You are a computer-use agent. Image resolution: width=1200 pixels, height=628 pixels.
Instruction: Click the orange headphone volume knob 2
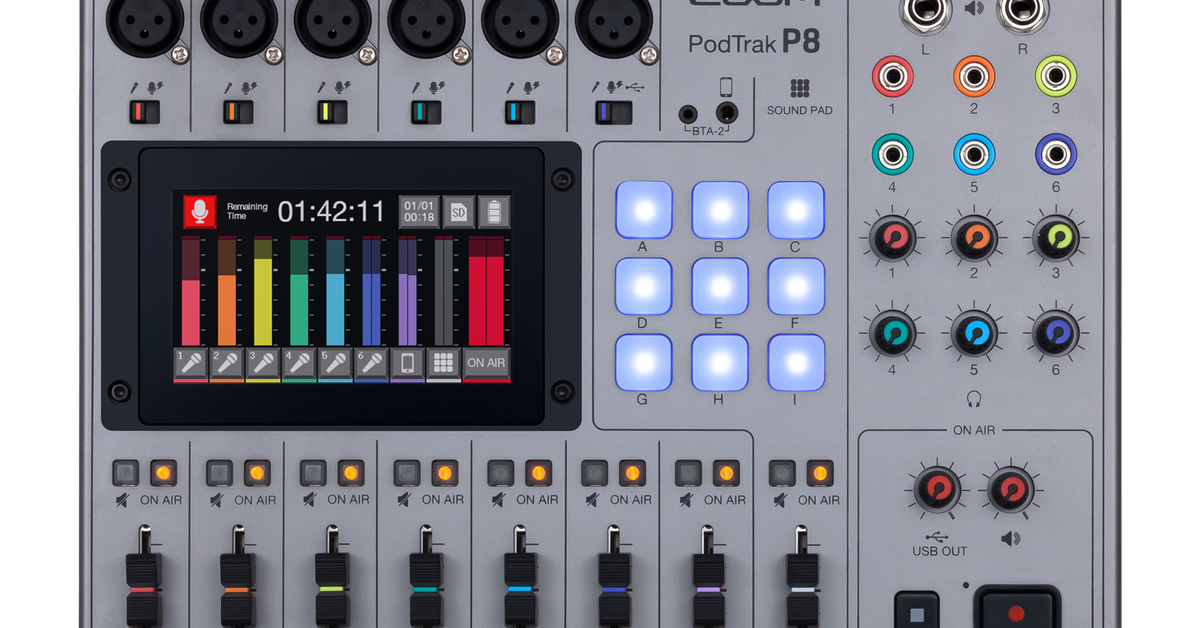pos(974,238)
